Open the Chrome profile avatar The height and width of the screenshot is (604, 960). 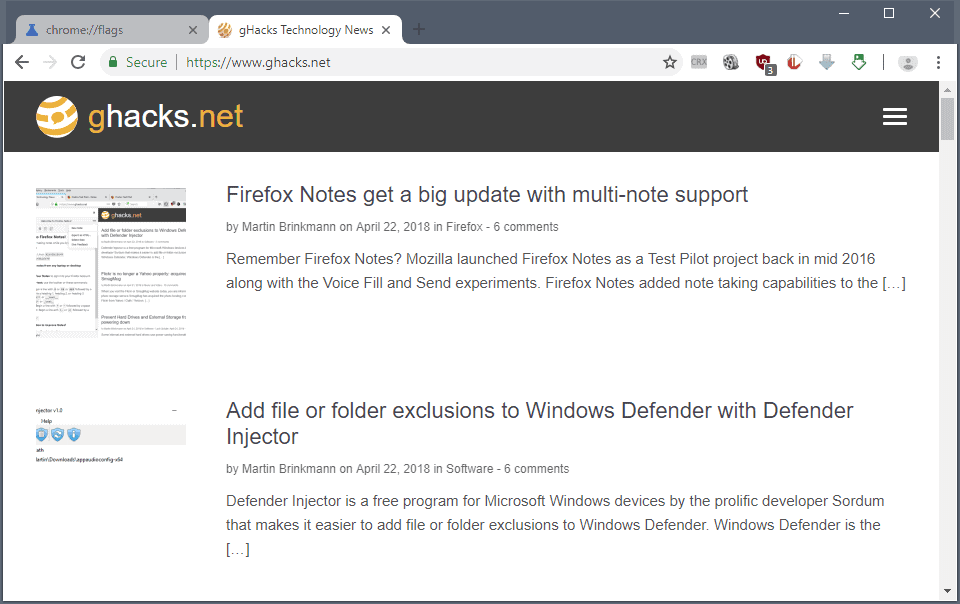point(908,62)
